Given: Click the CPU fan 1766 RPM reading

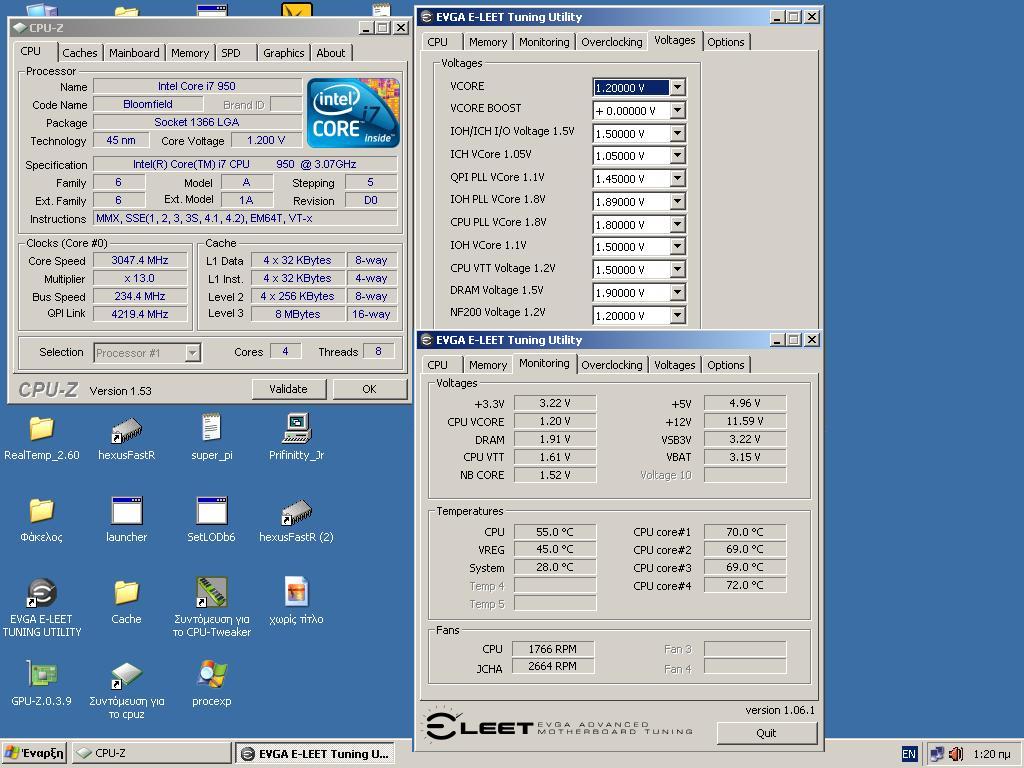Looking at the screenshot, I should point(552,648).
